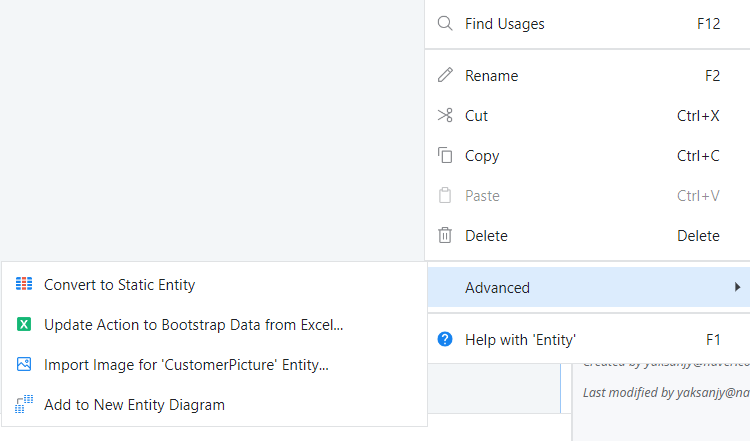Expand the Advanced submenu arrow
This screenshot has height=441, width=750.
(x=737, y=288)
